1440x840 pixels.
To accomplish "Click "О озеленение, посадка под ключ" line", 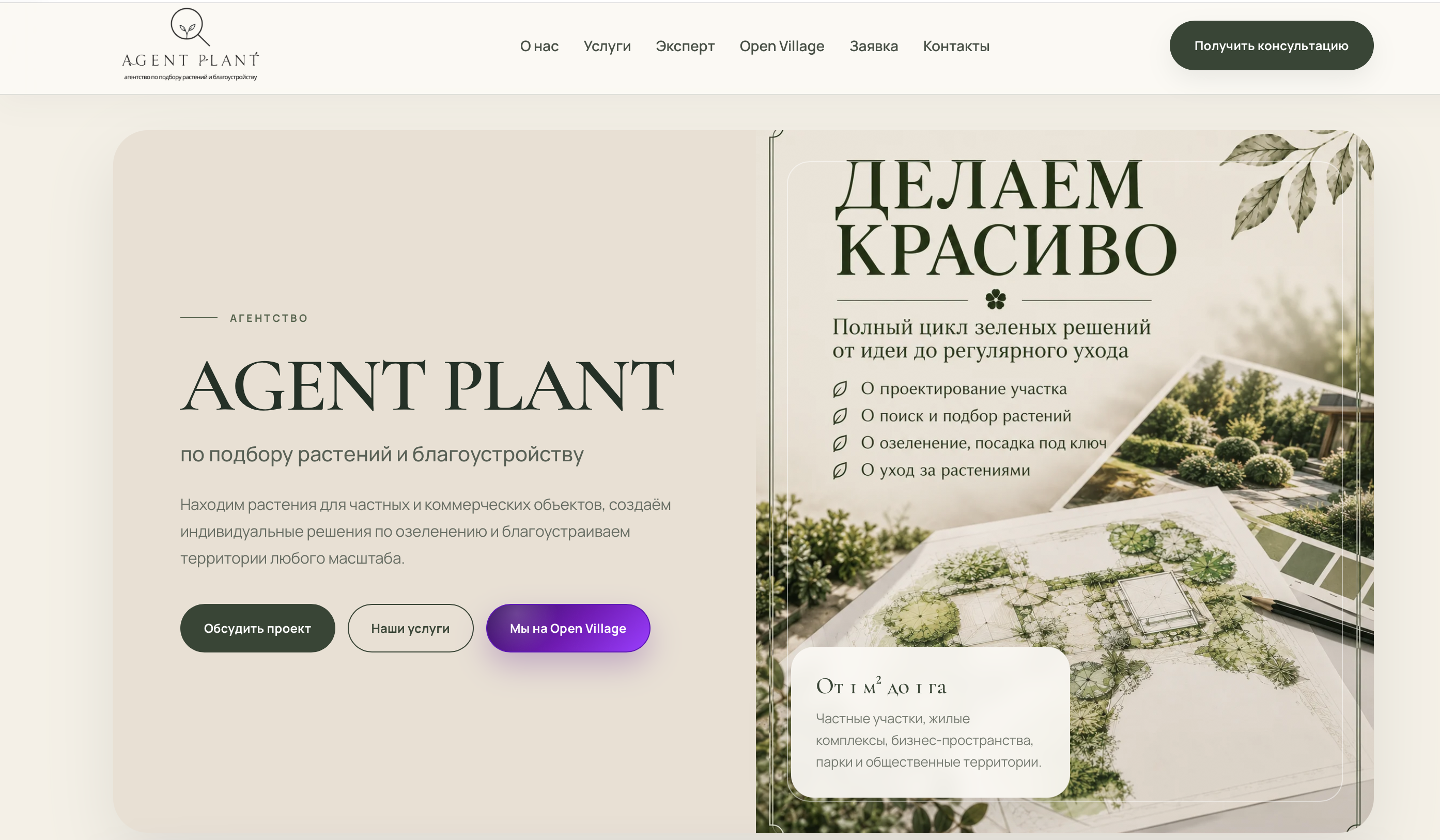I will 983,443.
